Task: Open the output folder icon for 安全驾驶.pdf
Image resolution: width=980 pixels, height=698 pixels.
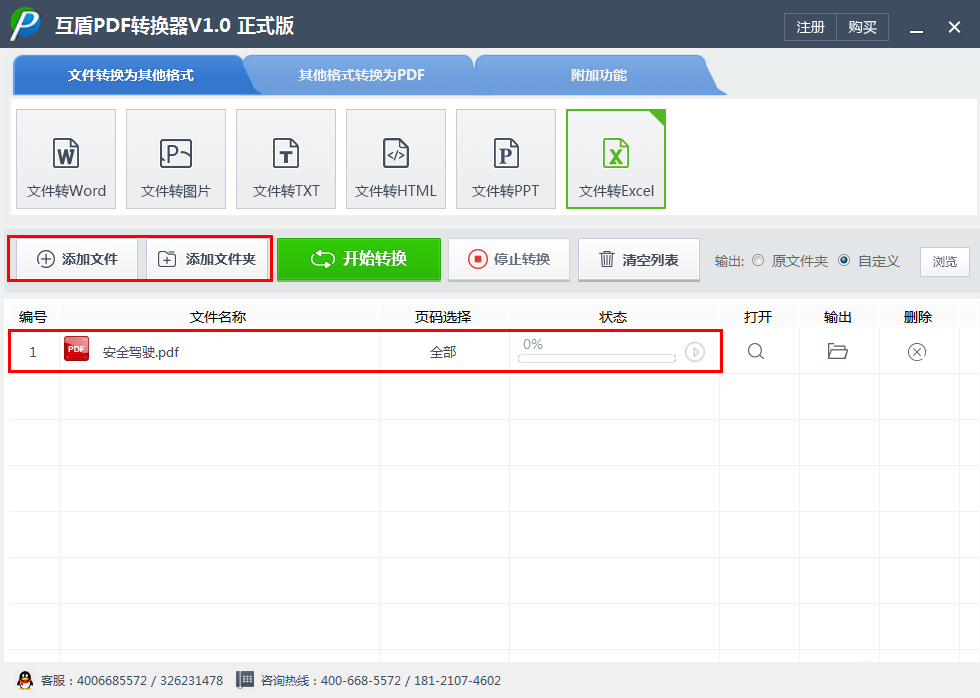Action: click(837, 351)
